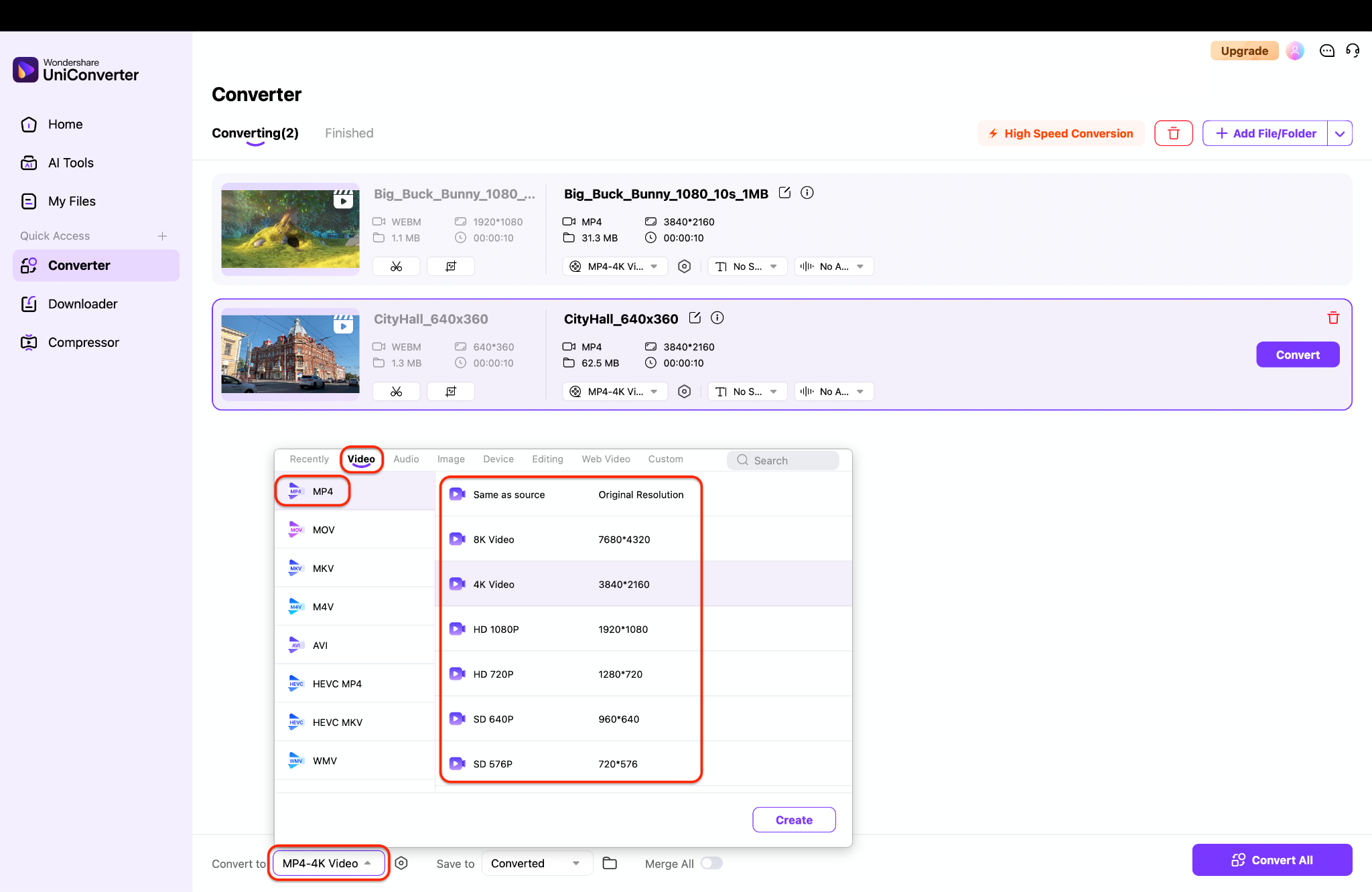Open audio track dropdown for CityHall_640x360

tap(834, 392)
